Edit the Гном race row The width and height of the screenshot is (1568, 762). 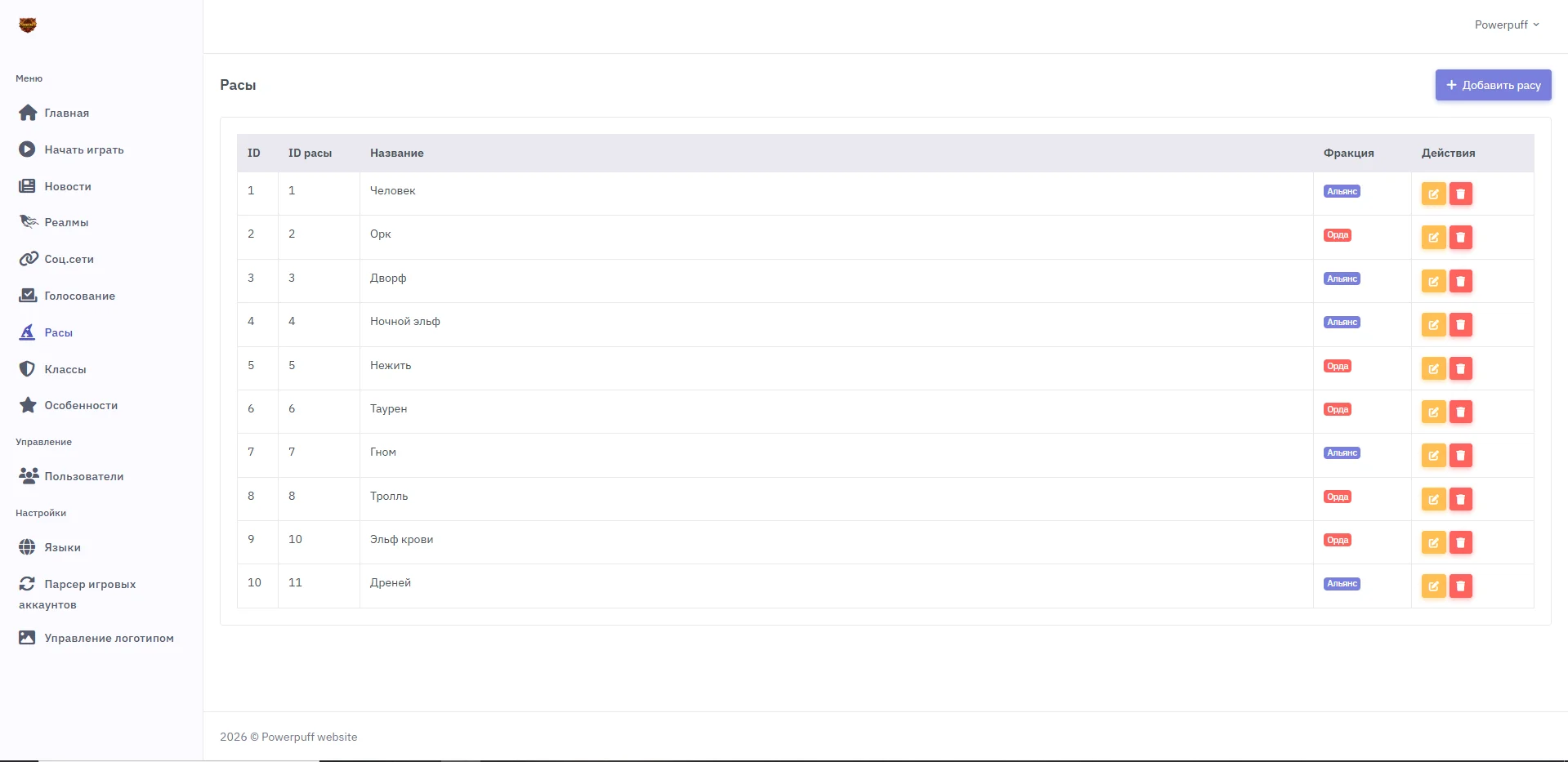click(x=1433, y=455)
